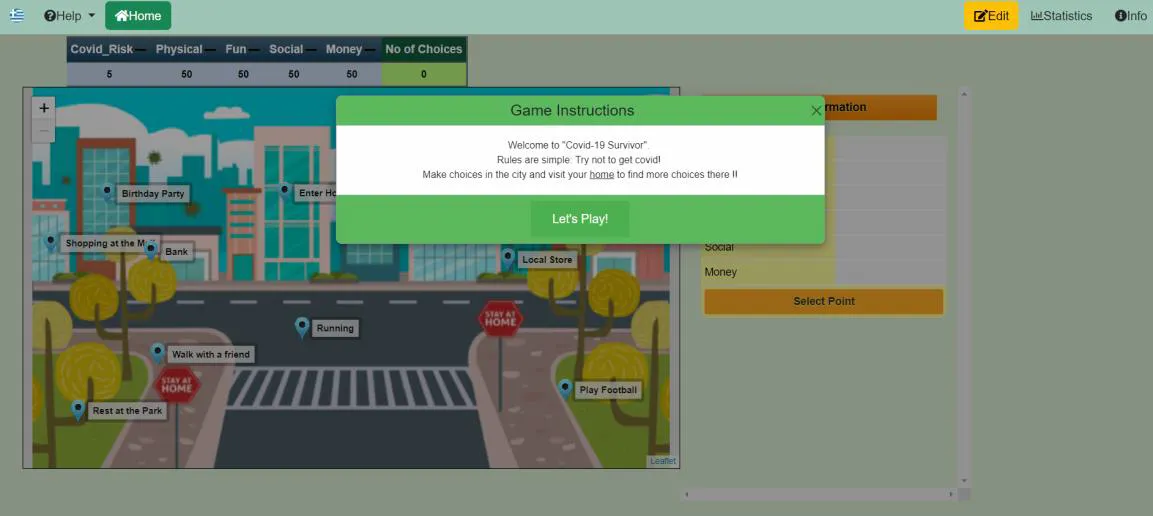Select the Walk with a friend marker

[158, 352]
